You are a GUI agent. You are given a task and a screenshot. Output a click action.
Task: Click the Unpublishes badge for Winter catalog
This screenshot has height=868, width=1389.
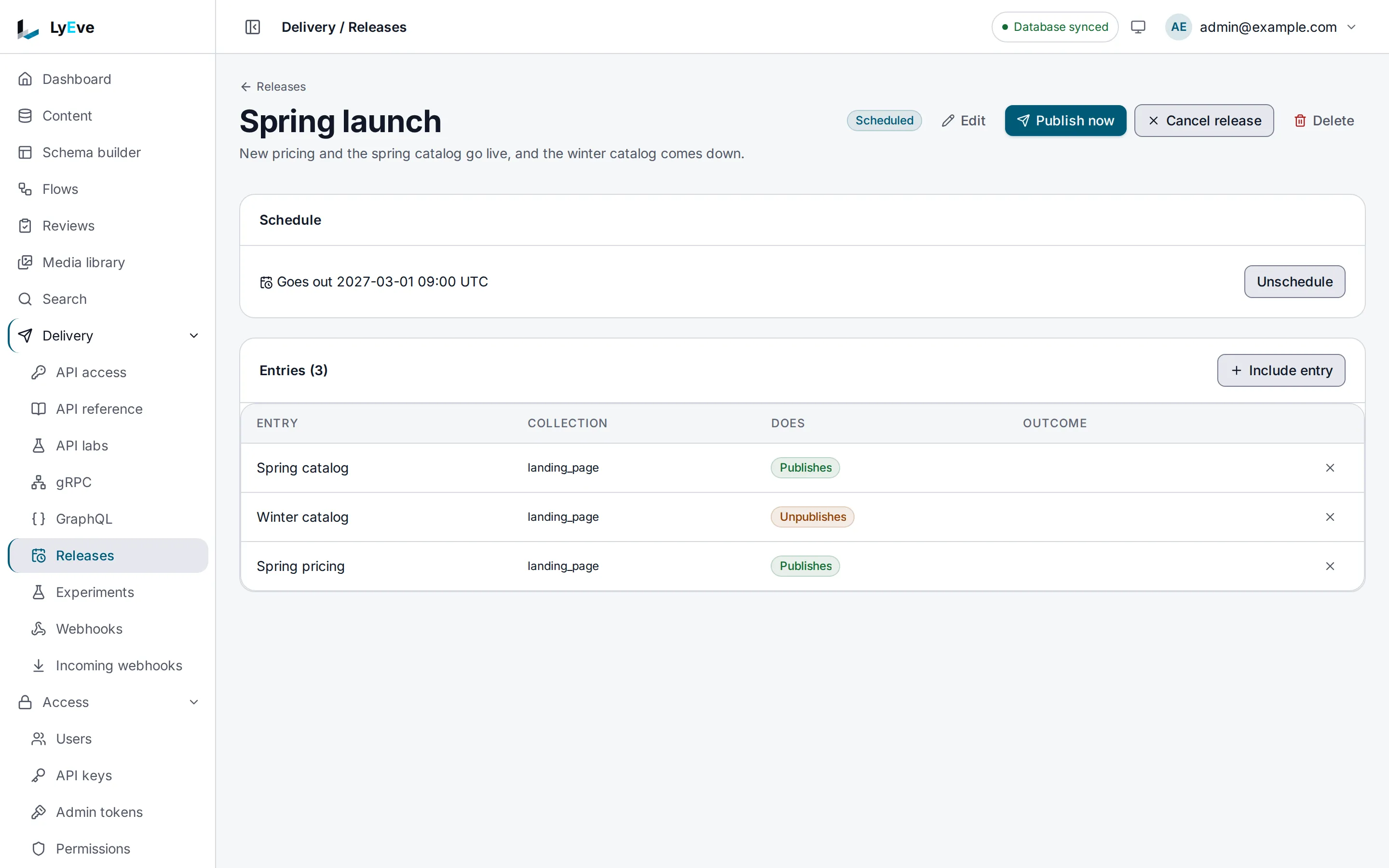(812, 517)
